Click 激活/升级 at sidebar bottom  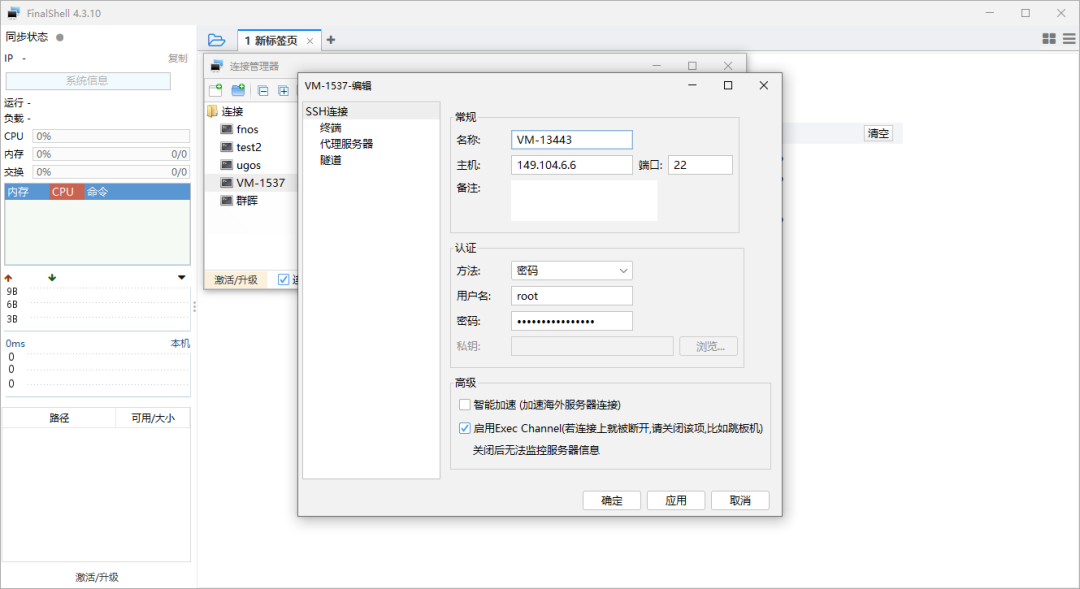(97, 577)
